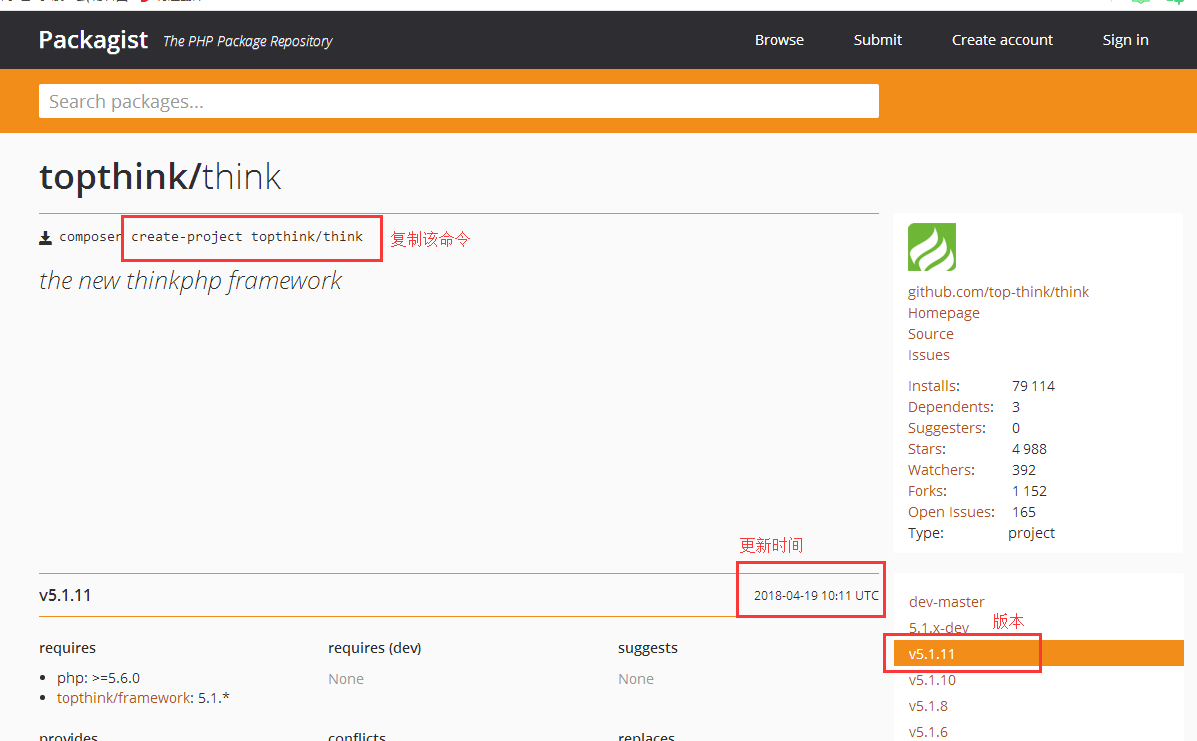
Task: Click 'the new thinkphp framework' description
Action: coord(190,281)
